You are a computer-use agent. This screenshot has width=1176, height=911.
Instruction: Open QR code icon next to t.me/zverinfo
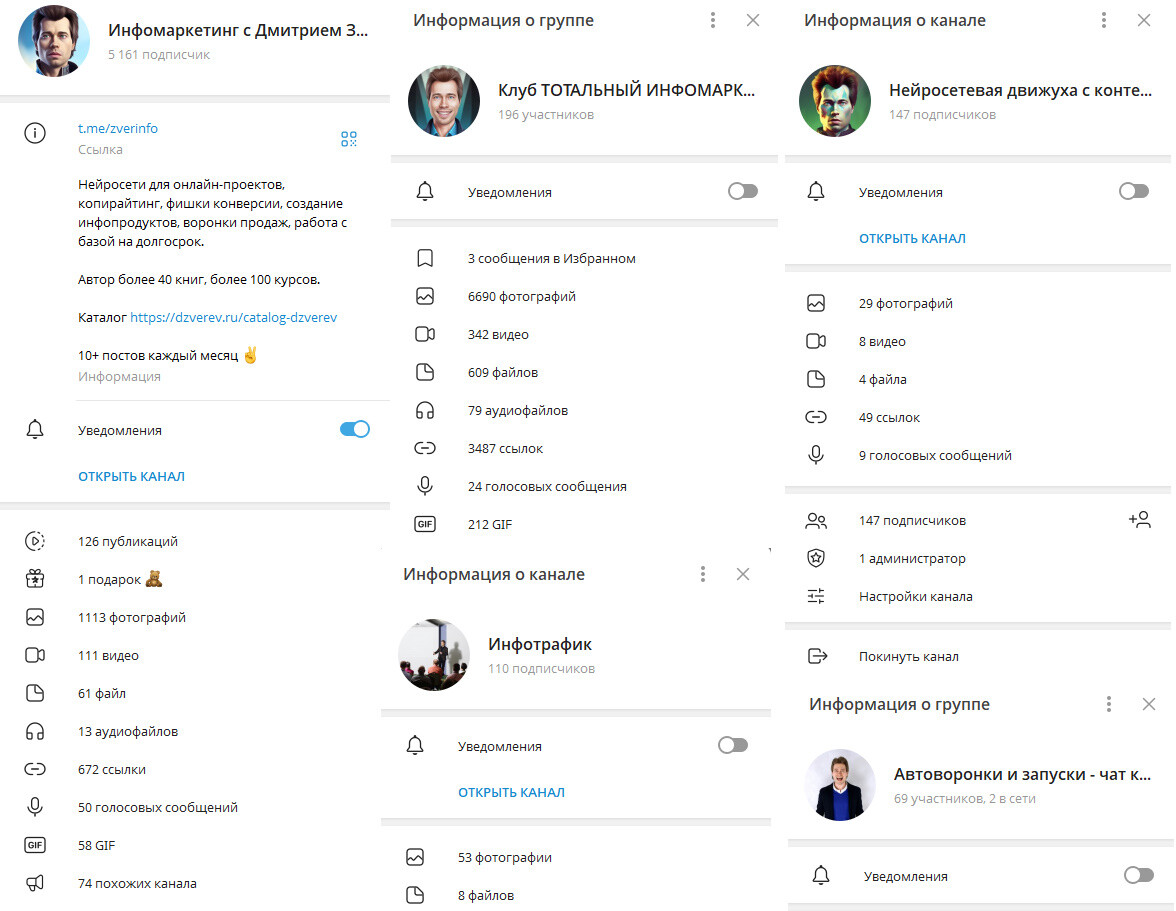pos(349,139)
